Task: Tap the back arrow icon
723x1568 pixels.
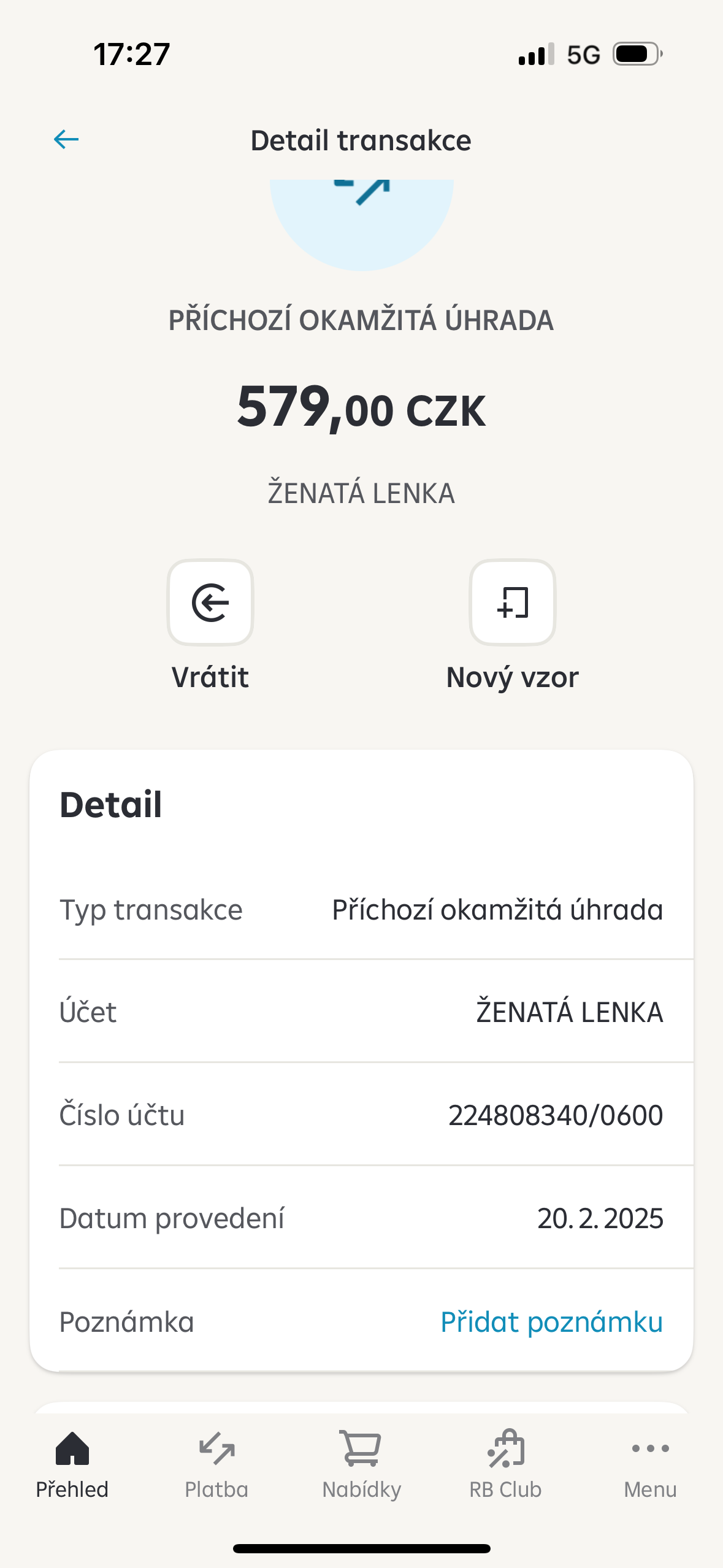Action: coord(66,140)
